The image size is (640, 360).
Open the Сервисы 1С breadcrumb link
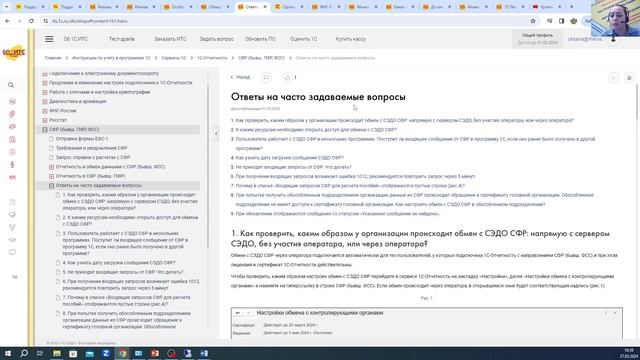[x=173, y=58]
